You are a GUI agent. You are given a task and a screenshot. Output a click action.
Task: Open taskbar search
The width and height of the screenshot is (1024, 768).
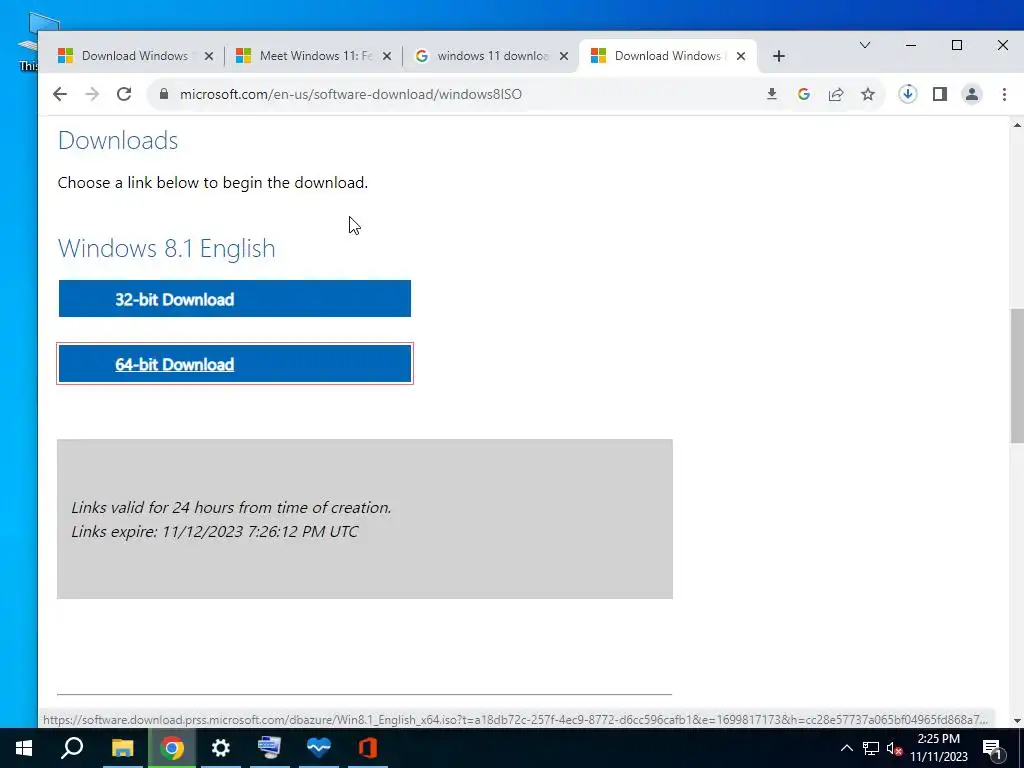[72, 748]
